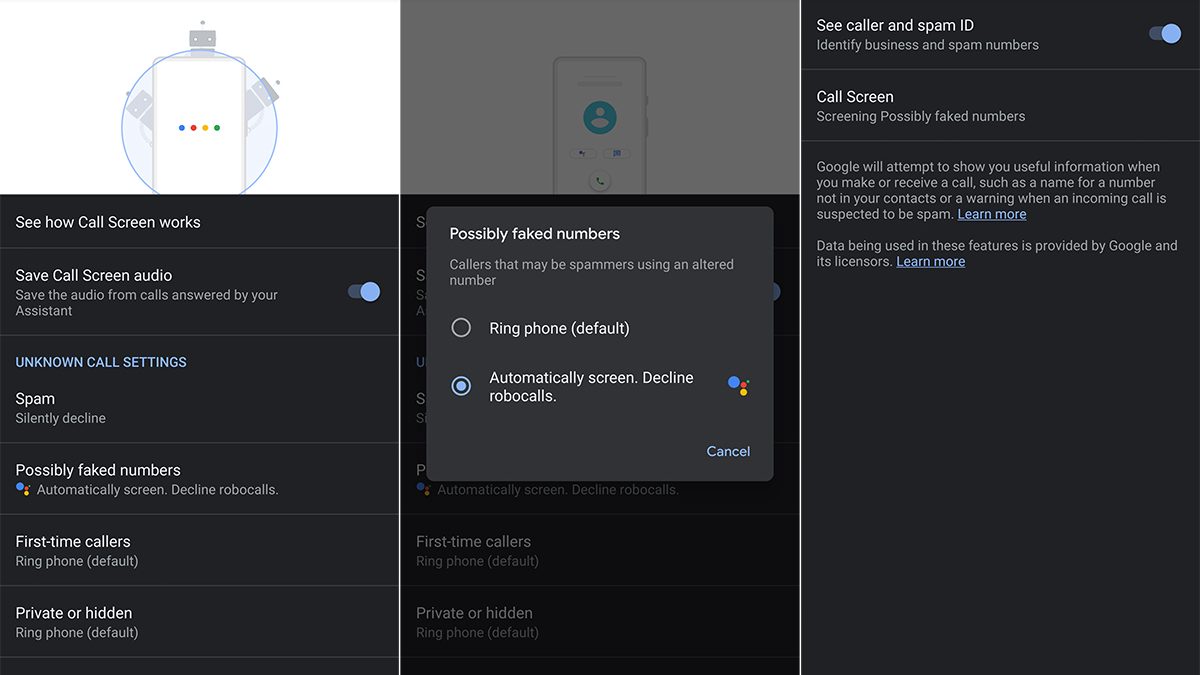Click the Unknown Call Settings header
The image size is (1200, 675).
[x=101, y=362]
